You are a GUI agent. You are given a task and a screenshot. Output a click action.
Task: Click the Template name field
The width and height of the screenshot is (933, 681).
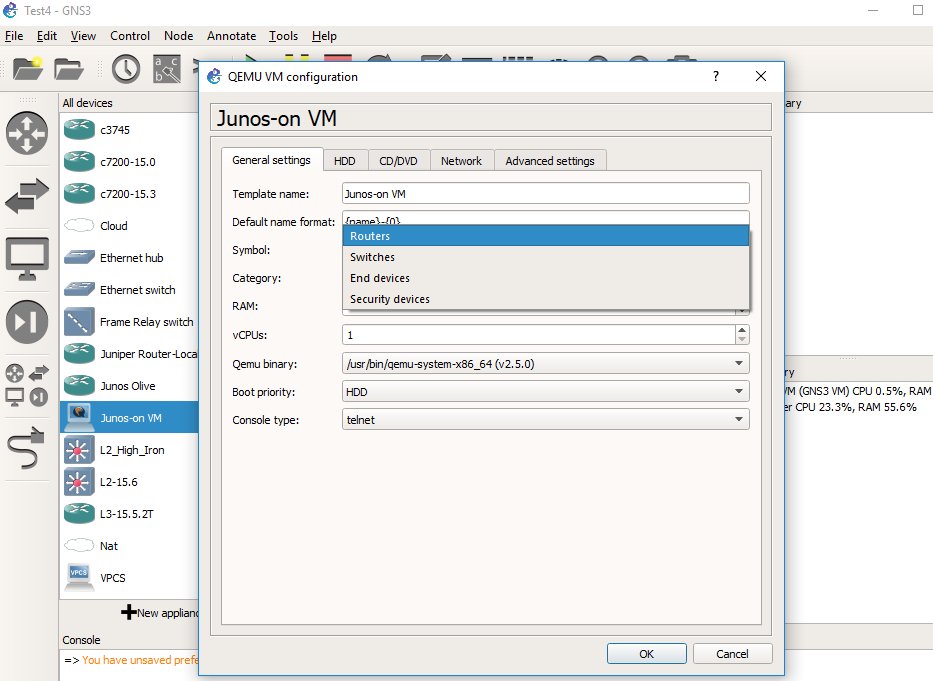coord(546,193)
